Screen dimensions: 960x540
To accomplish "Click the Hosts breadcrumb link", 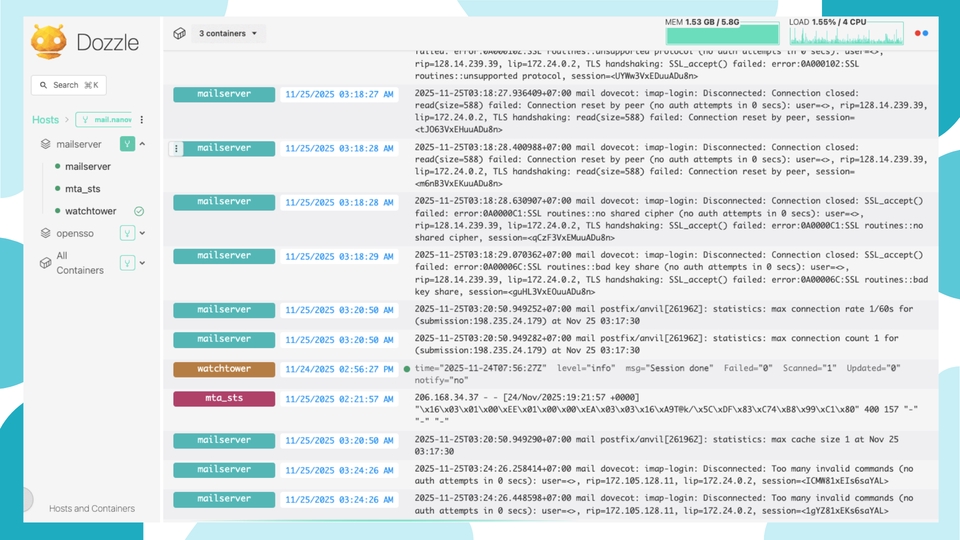I will 45,119.
